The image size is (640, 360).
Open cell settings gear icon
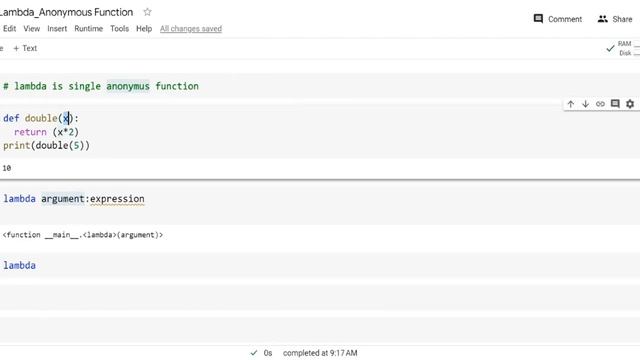click(630, 104)
